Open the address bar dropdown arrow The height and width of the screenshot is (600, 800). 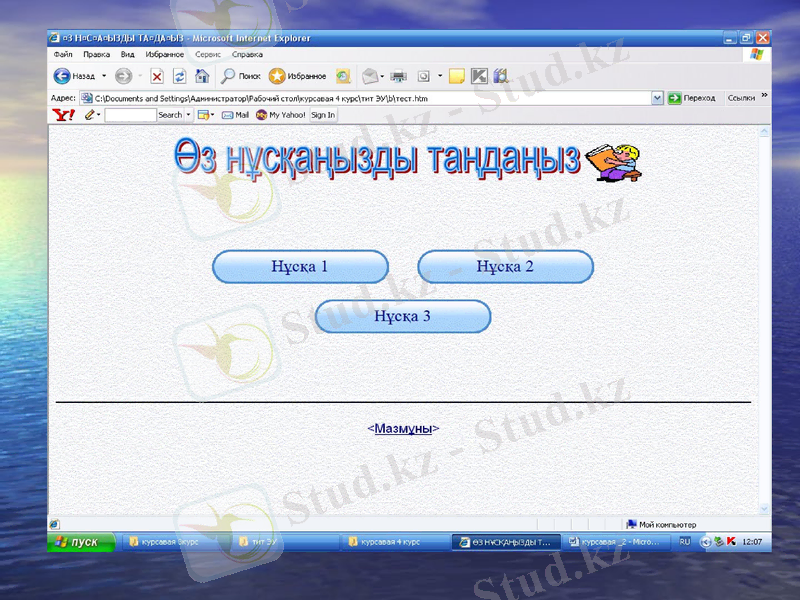655,97
